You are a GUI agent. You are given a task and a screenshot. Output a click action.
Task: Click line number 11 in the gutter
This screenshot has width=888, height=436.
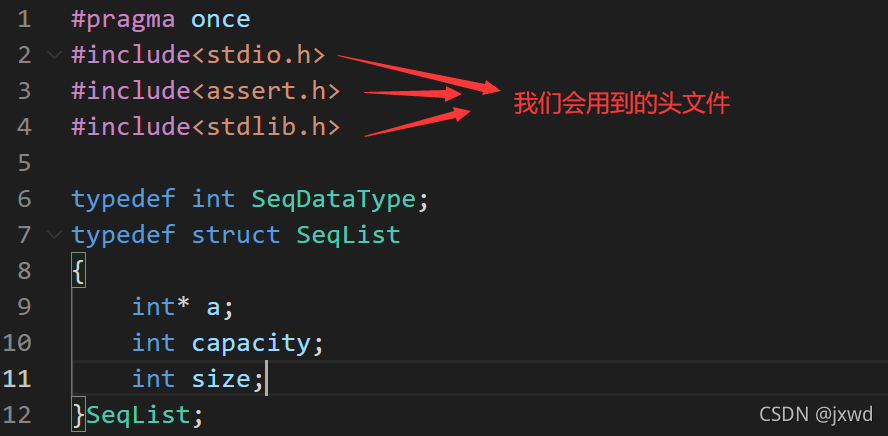point(17,379)
